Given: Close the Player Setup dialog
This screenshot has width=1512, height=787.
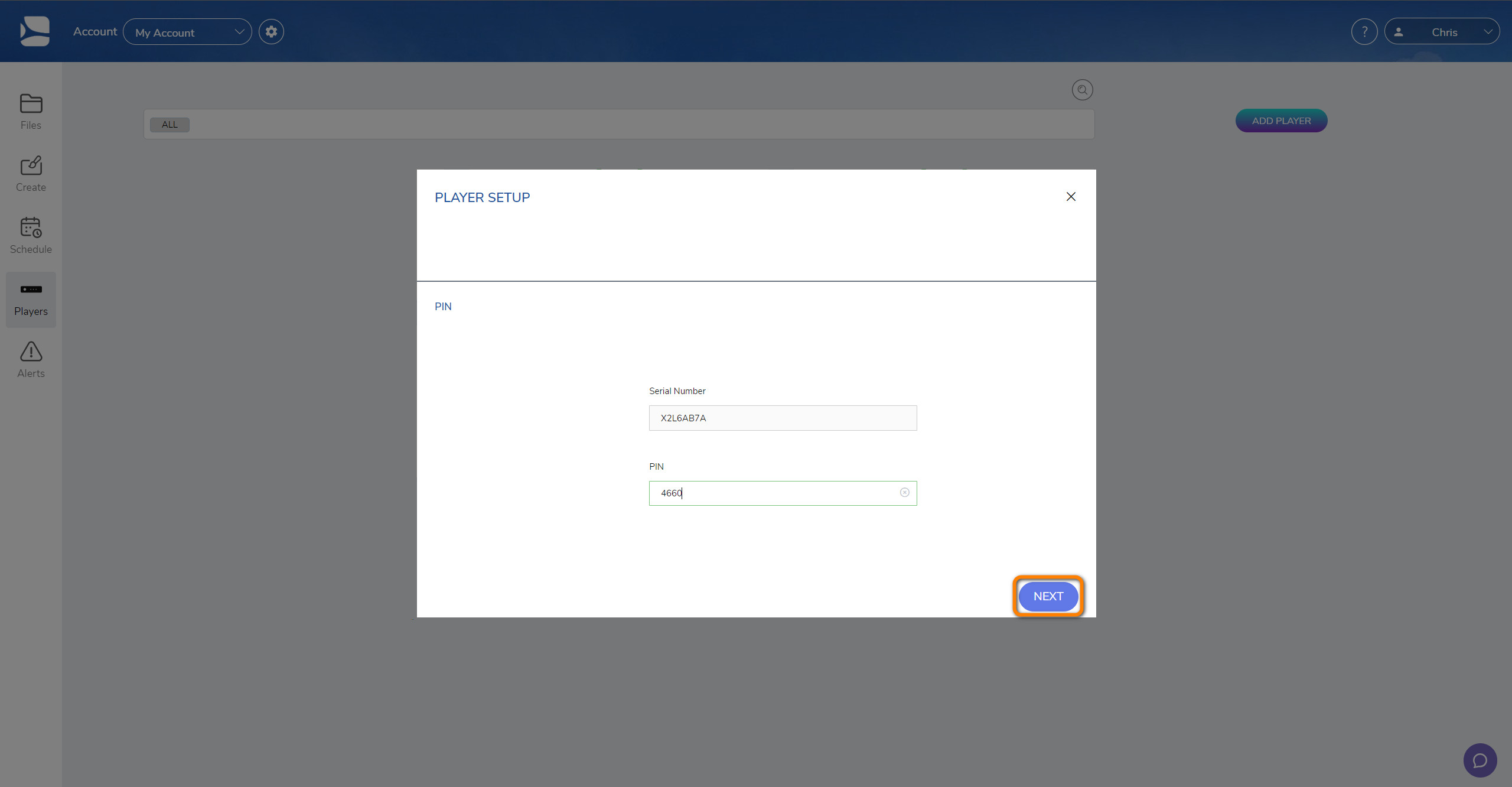Looking at the screenshot, I should pyautogui.click(x=1071, y=197).
